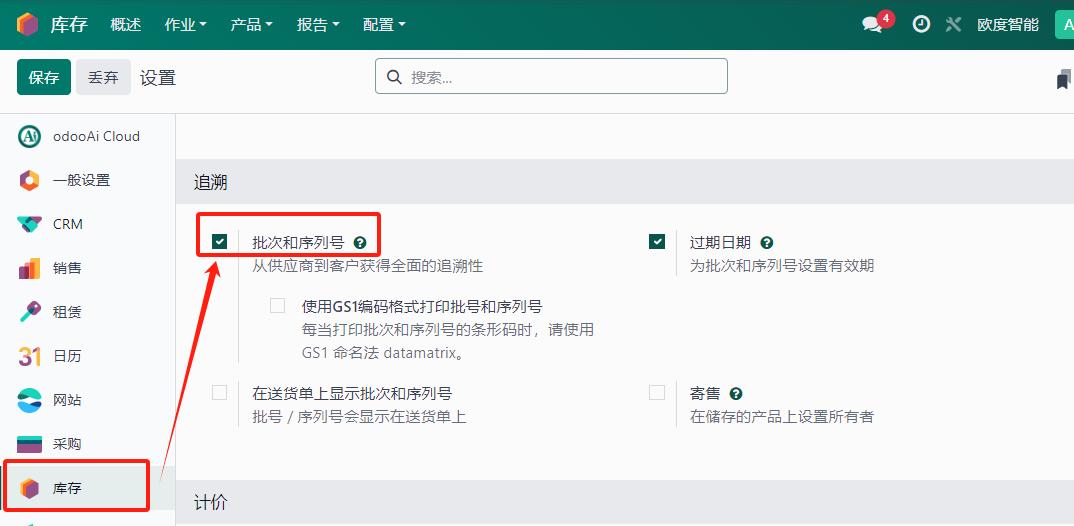Click text 为批次和序列号设置有效期
This screenshot has height=526, width=1074.
click(x=782, y=266)
